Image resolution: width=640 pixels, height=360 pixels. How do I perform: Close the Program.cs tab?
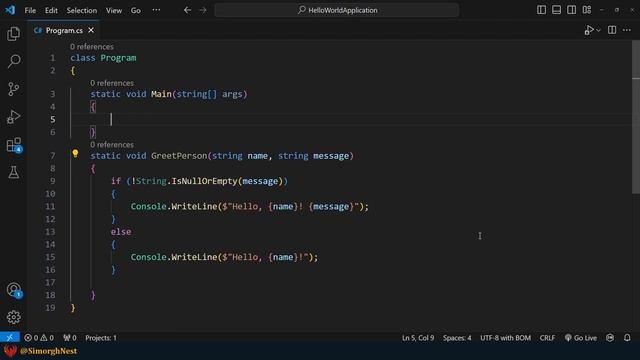(91, 30)
